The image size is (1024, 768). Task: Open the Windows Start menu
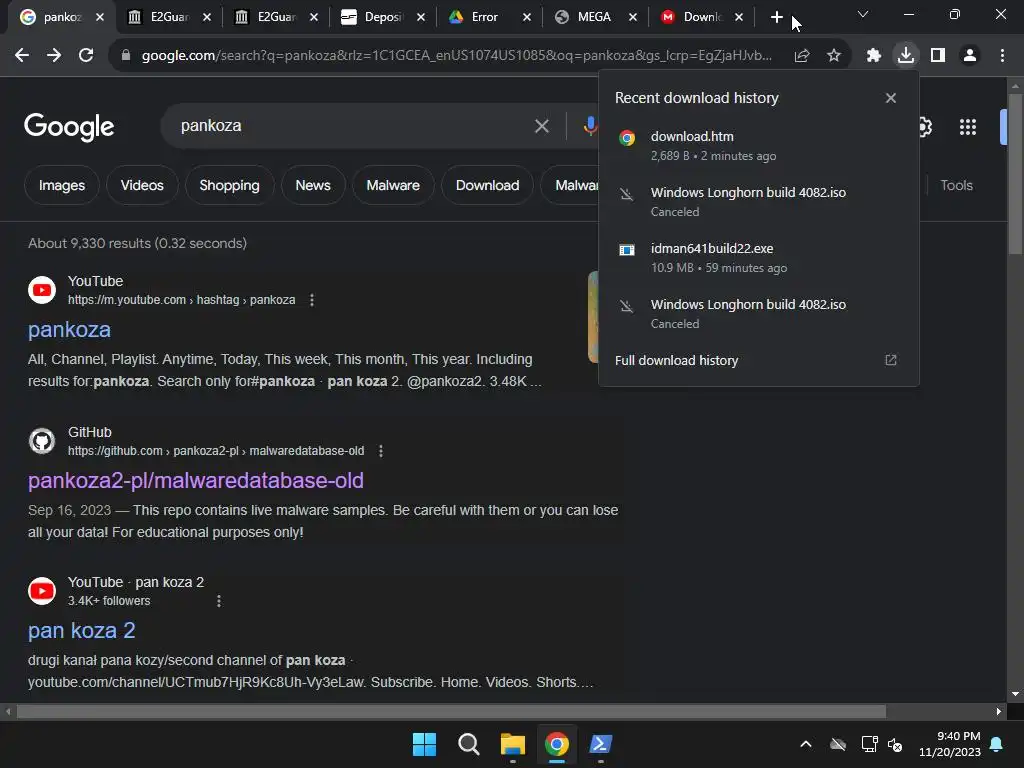click(x=424, y=744)
